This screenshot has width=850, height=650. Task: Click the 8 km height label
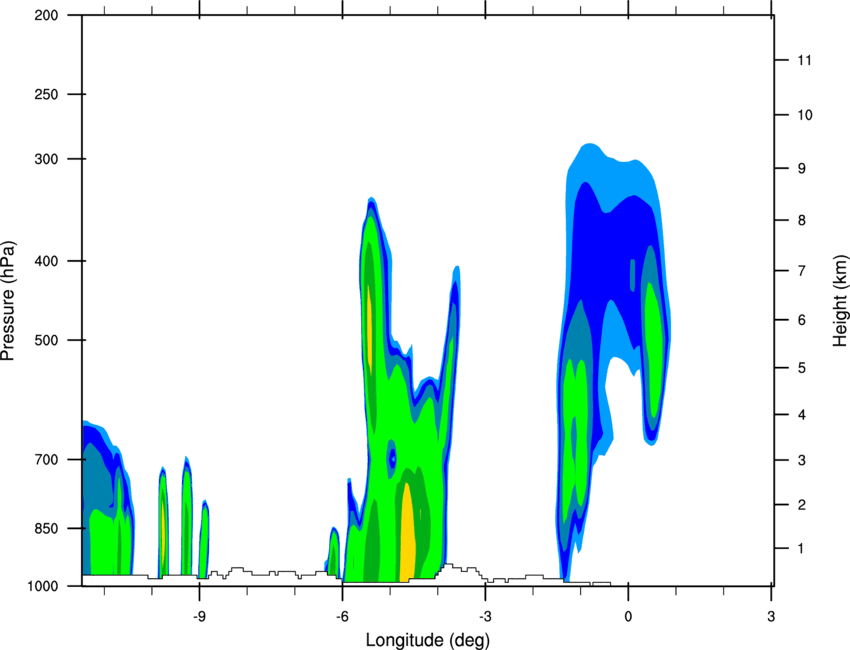coord(802,220)
